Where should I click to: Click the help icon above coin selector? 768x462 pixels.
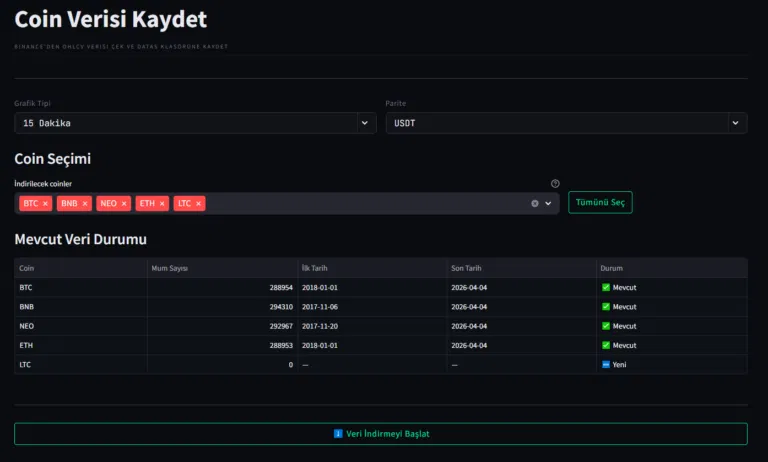tap(555, 184)
